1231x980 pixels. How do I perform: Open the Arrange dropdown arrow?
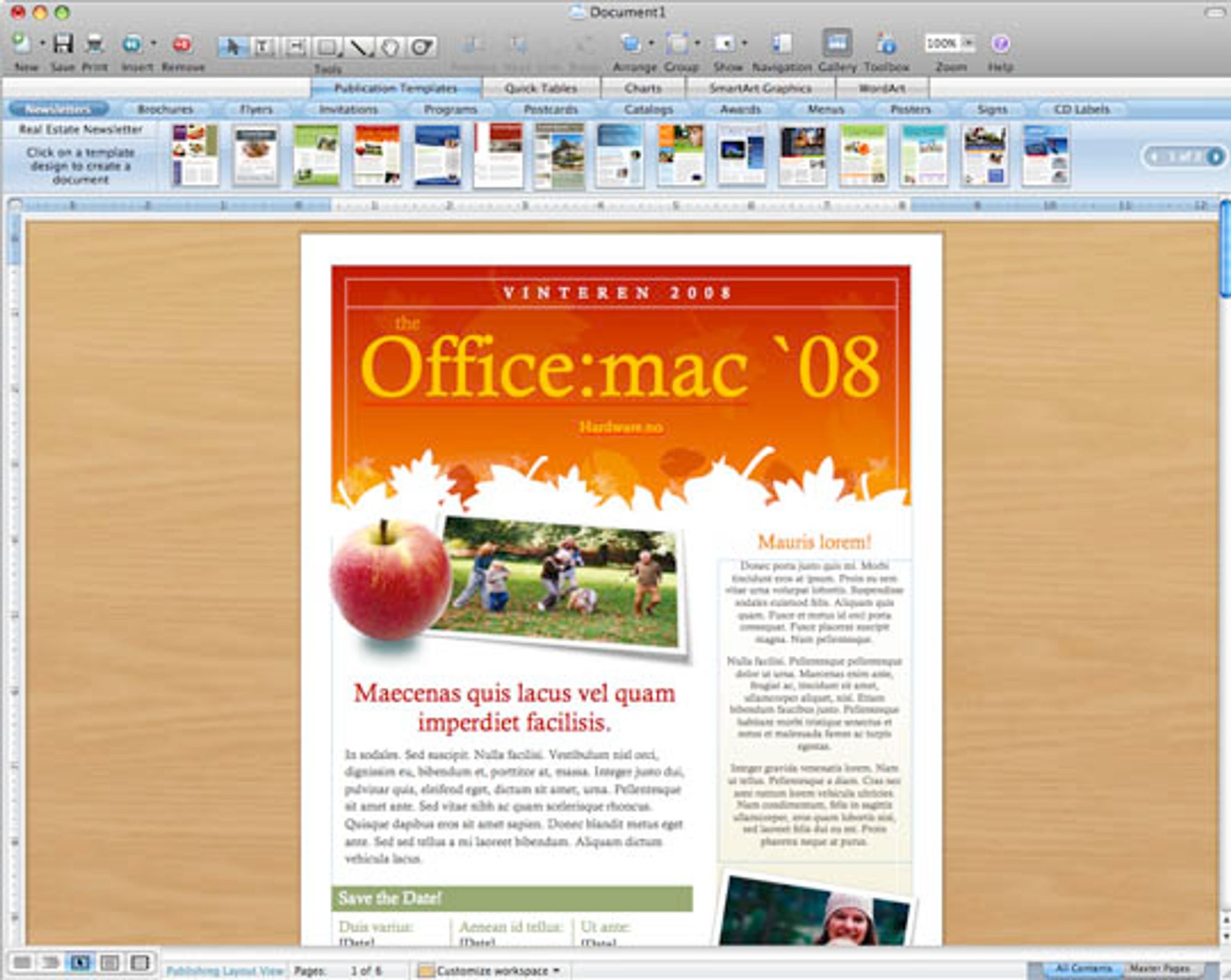pos(651,44)
